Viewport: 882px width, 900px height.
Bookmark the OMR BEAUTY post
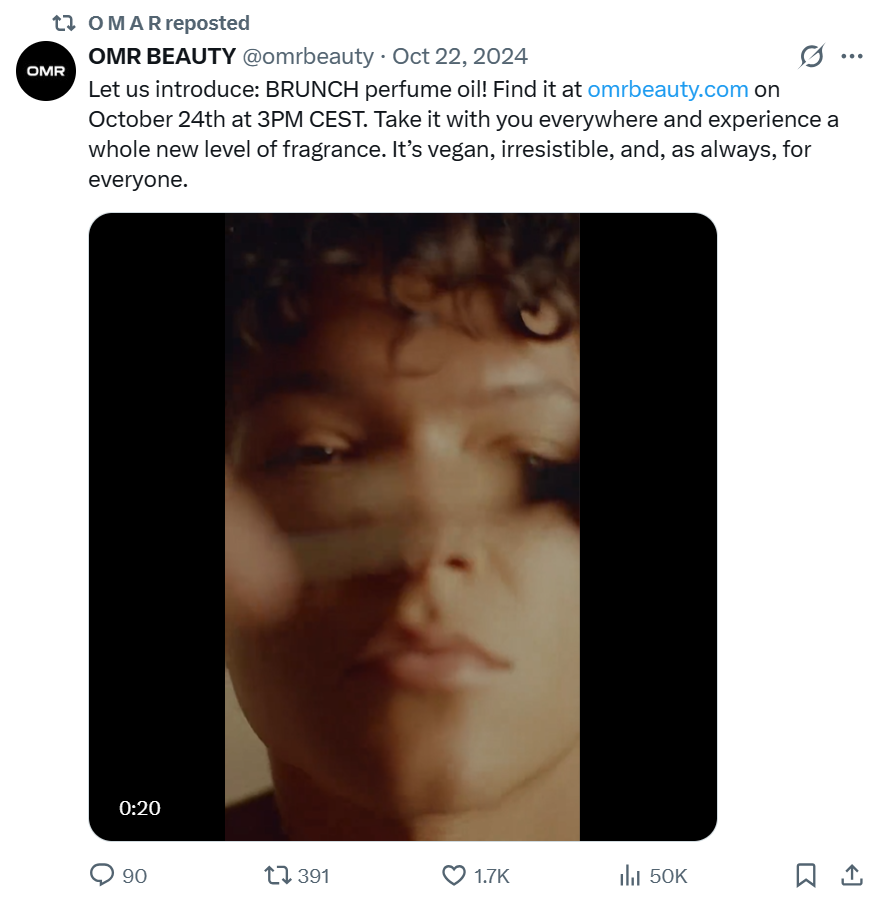tap(805, 875)
